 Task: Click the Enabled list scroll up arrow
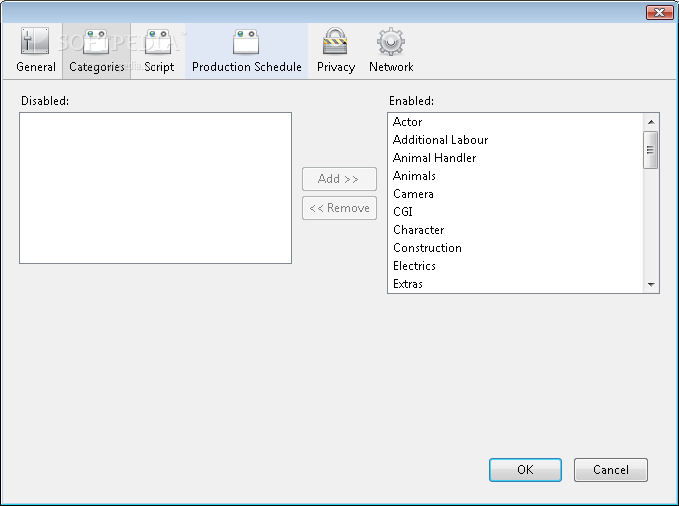coord(651,122)
